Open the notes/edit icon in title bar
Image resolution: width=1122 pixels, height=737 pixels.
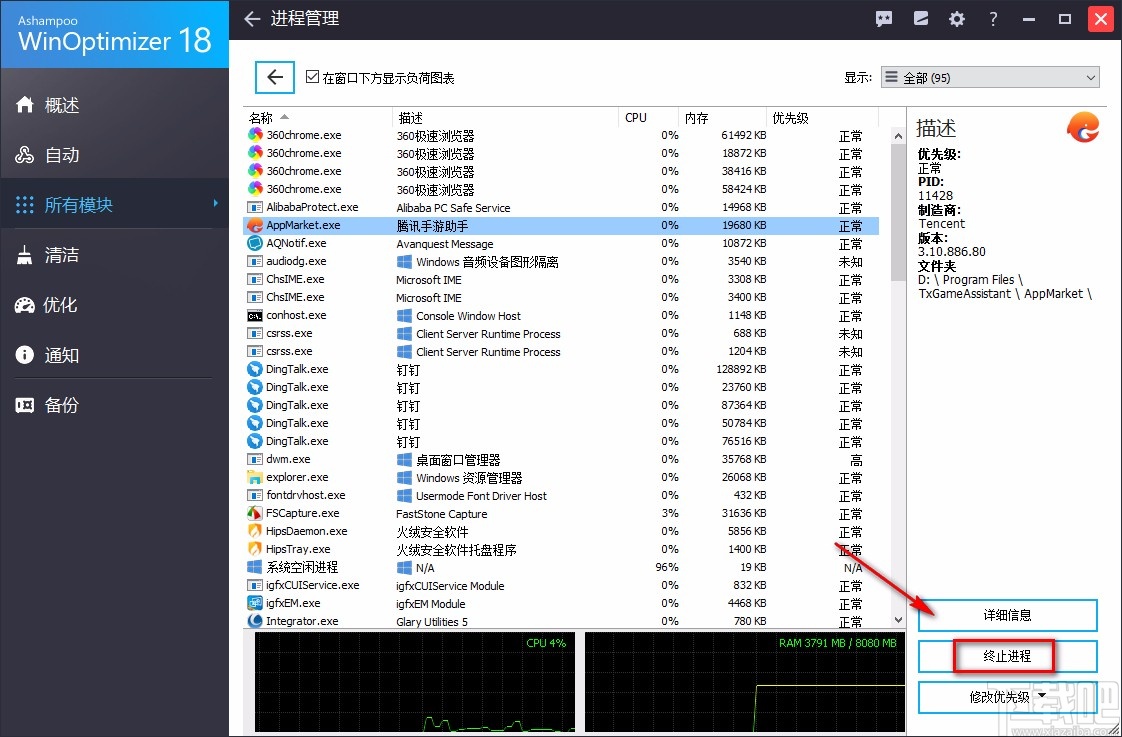pos(920,19)
